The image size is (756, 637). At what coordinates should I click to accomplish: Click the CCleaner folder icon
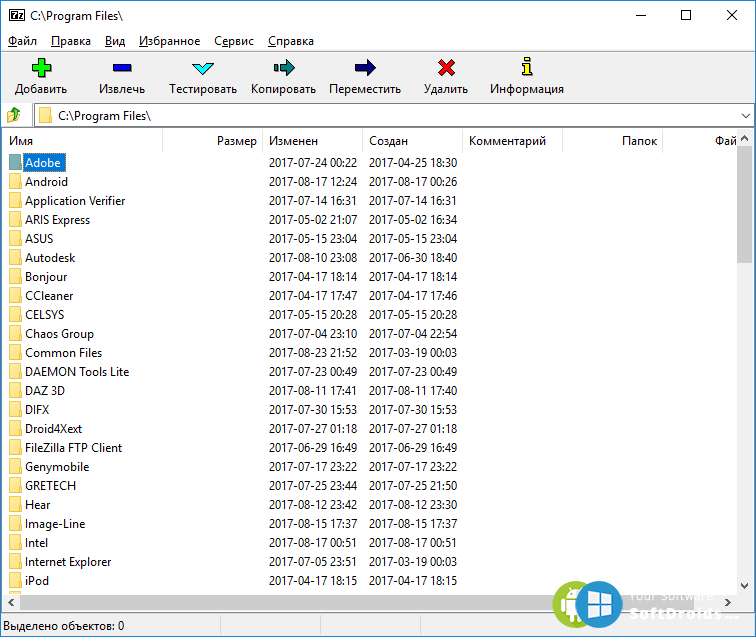15,296
